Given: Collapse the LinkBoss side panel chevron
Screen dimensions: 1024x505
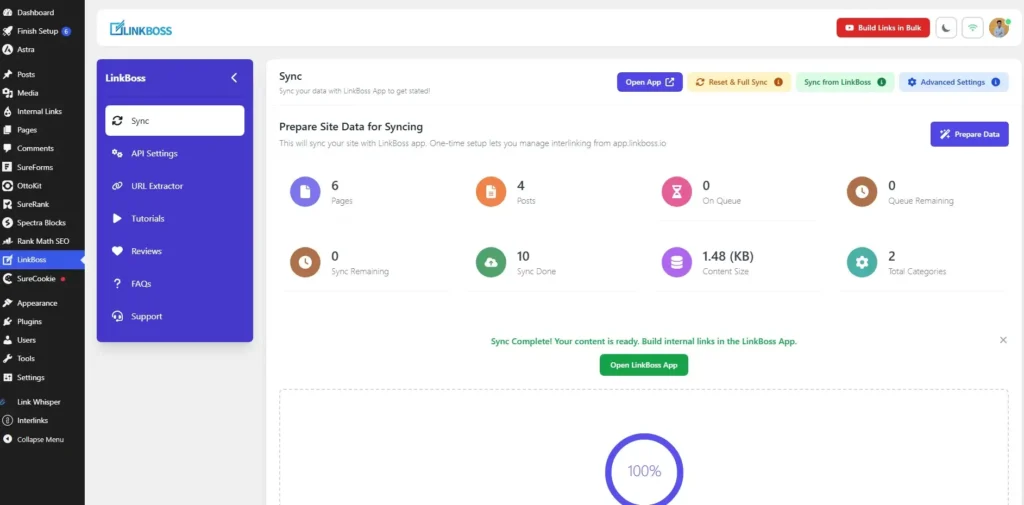Looking at the screenshot, I should click(234, 78).
